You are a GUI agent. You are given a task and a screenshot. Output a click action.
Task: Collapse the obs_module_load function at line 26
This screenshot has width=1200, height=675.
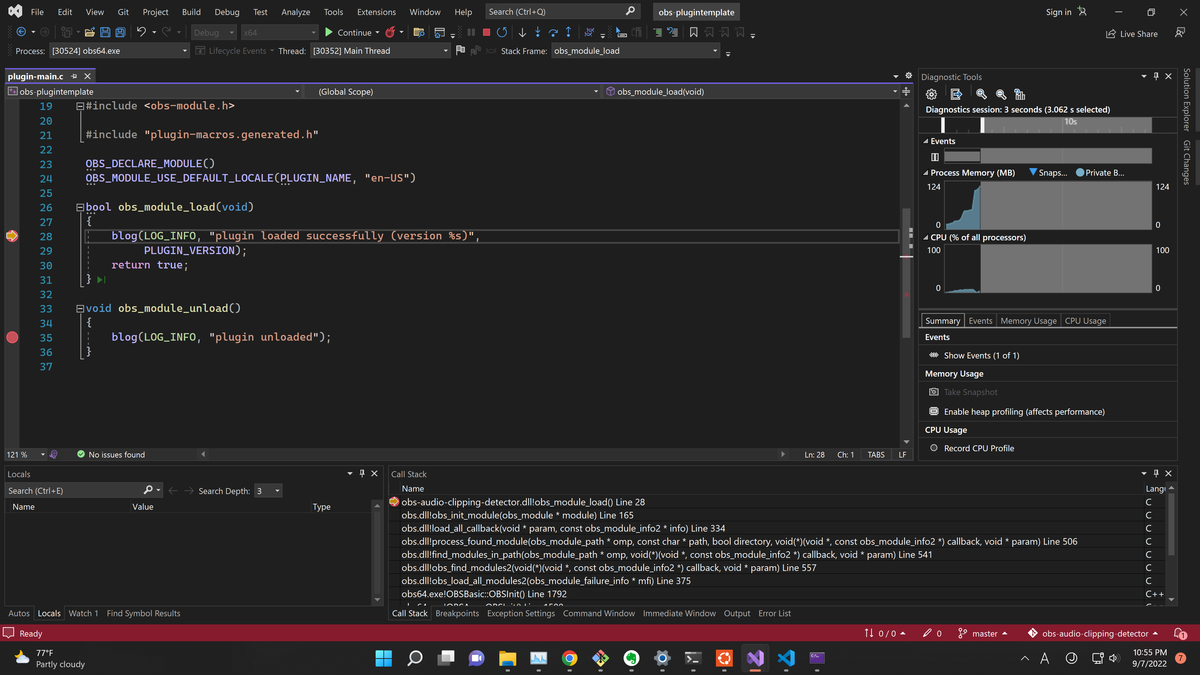80,207
